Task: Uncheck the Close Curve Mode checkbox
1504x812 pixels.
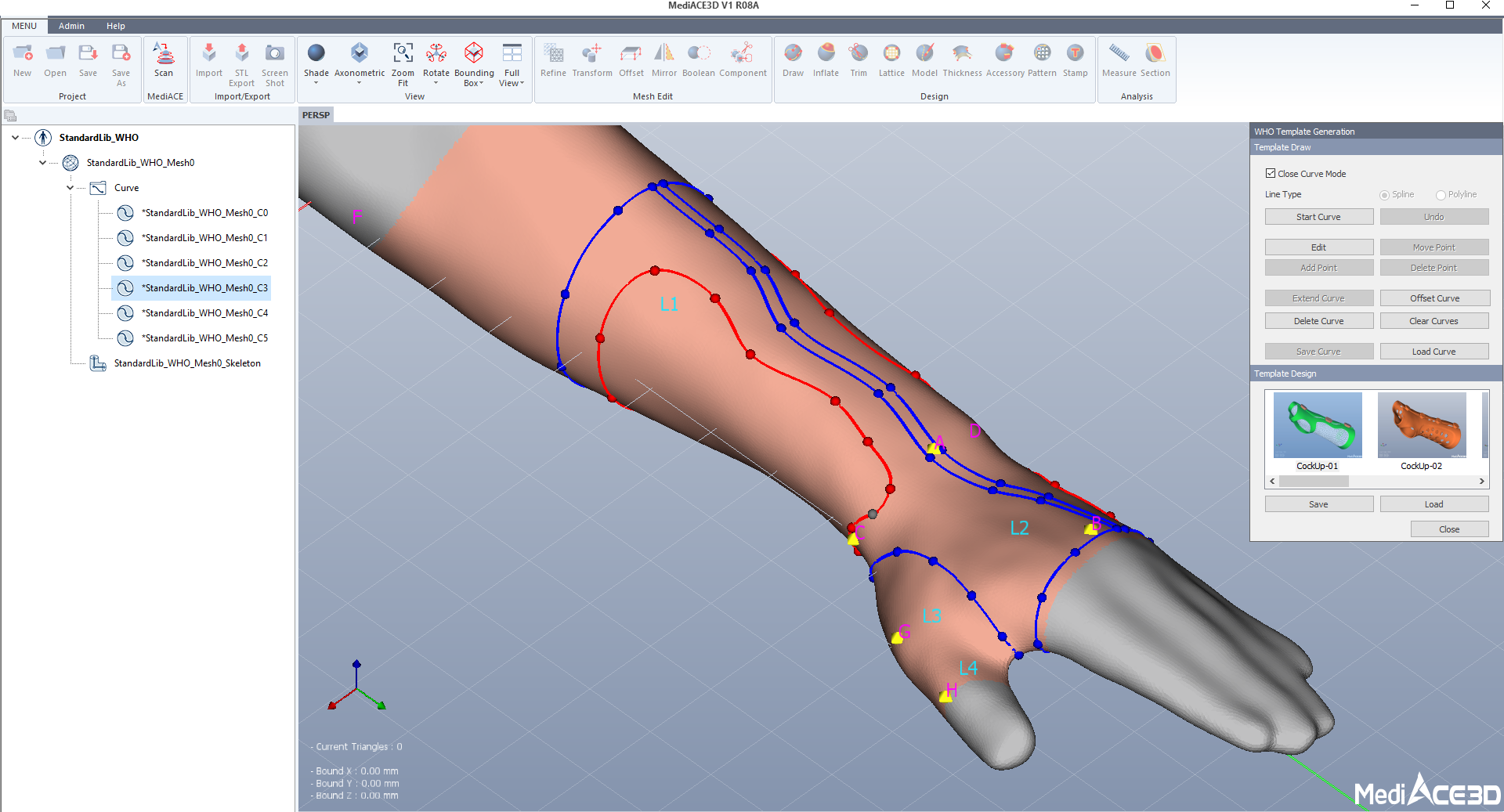Action: tap(1271, 174)
